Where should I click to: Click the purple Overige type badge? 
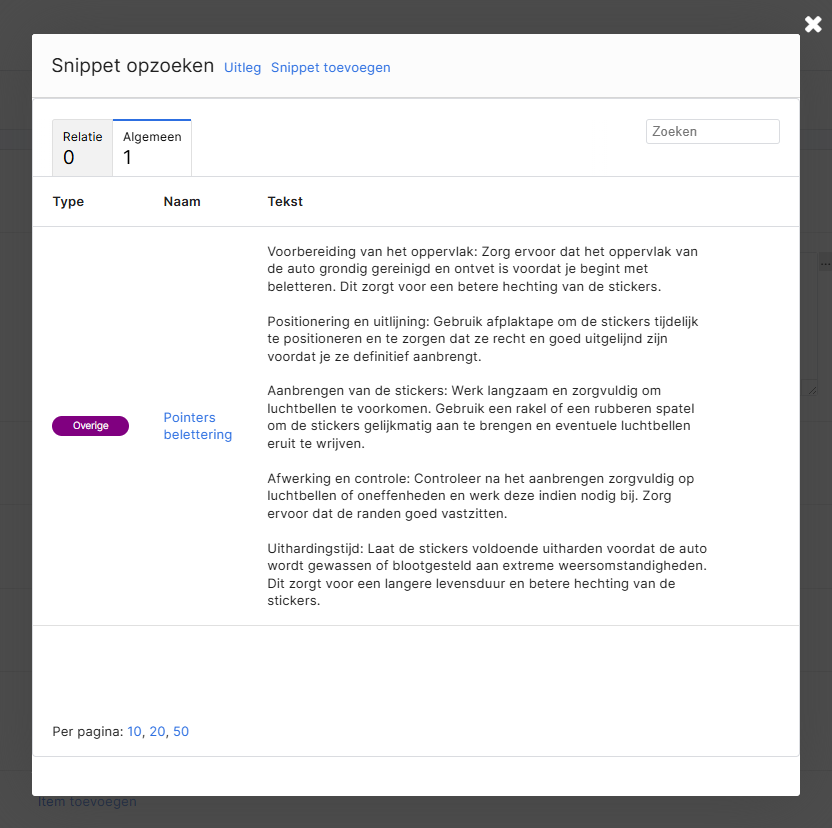pyautogui.click(x=90, y=426)
